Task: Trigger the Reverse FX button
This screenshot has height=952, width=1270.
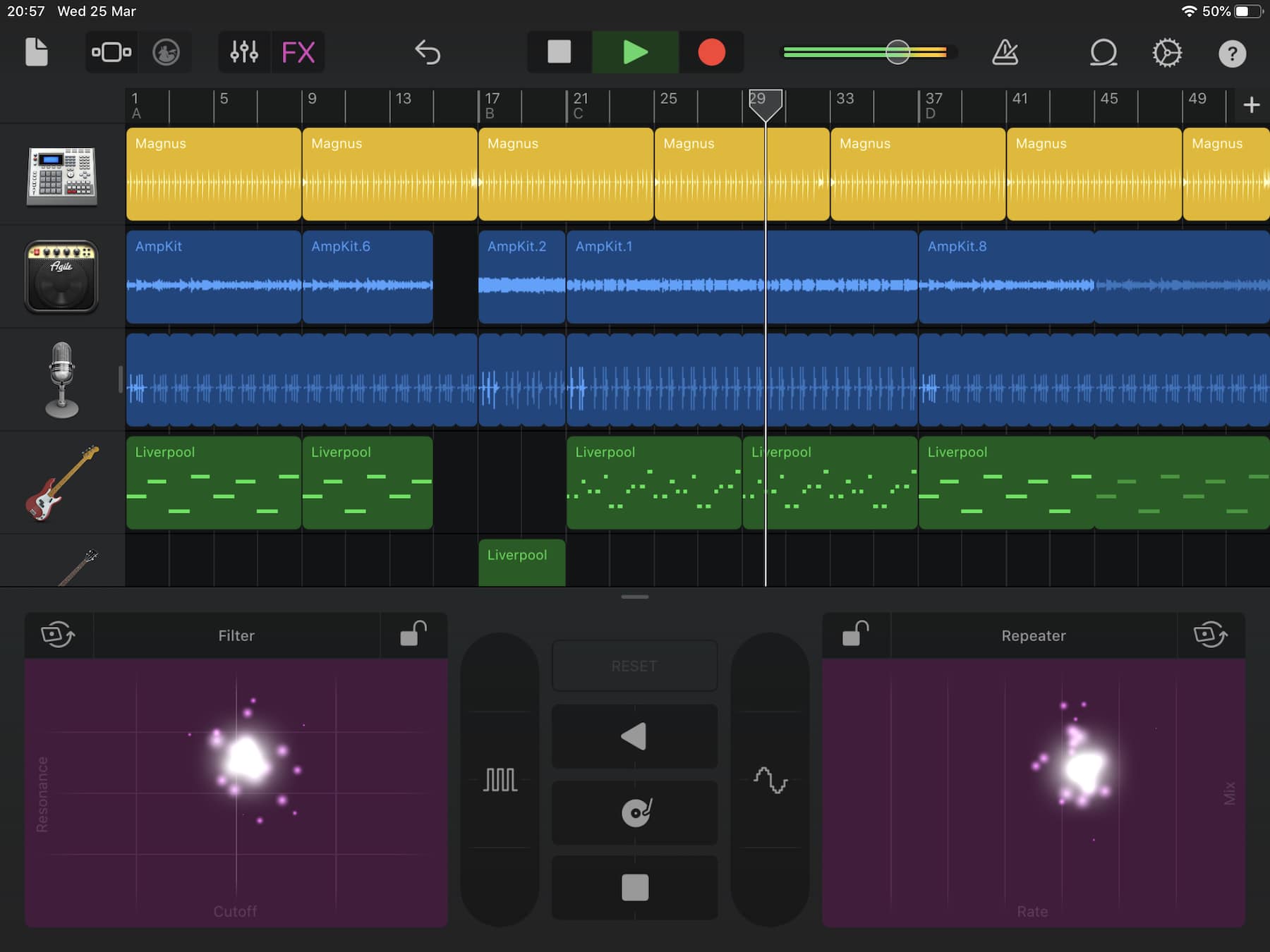Action: 634,736
